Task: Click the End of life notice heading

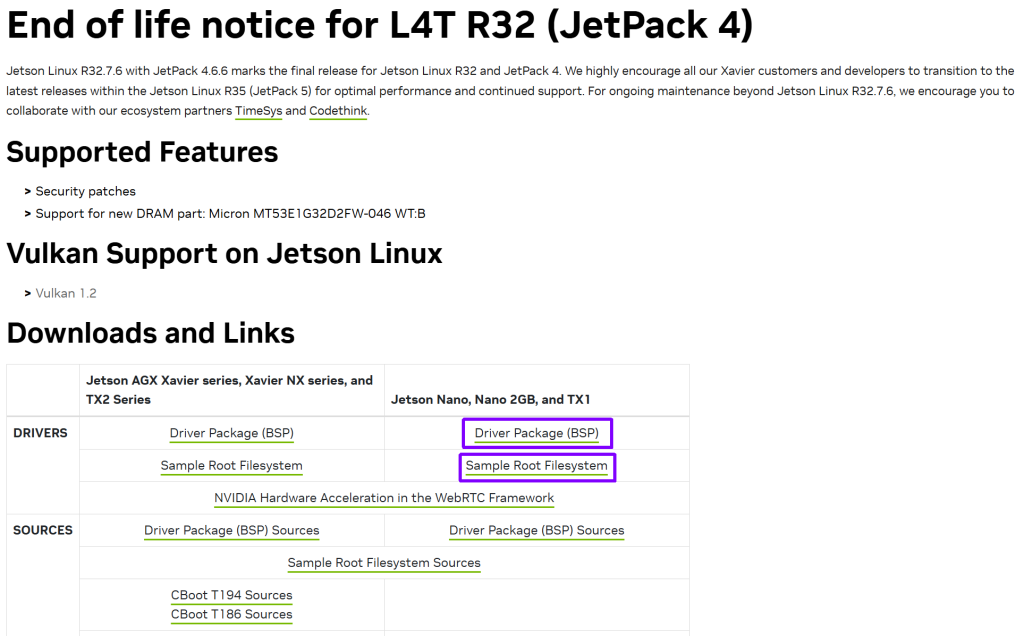Action: coord(380,25)
